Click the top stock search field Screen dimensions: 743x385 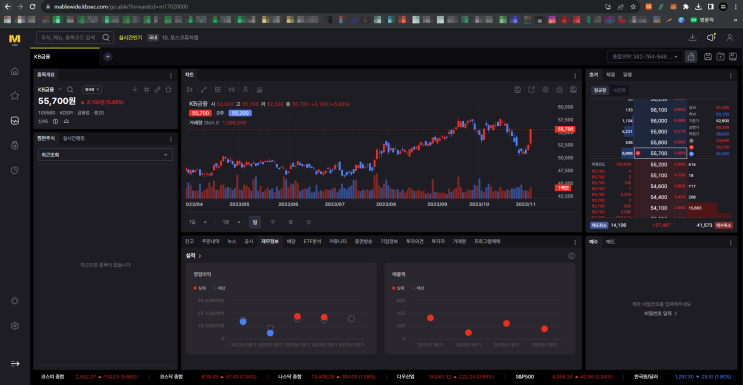point(70,37)
